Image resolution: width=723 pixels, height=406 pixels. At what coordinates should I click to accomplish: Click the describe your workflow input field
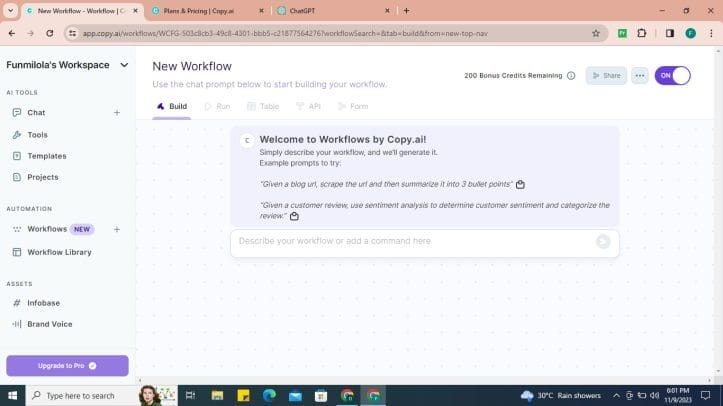(x=410, y=241)
